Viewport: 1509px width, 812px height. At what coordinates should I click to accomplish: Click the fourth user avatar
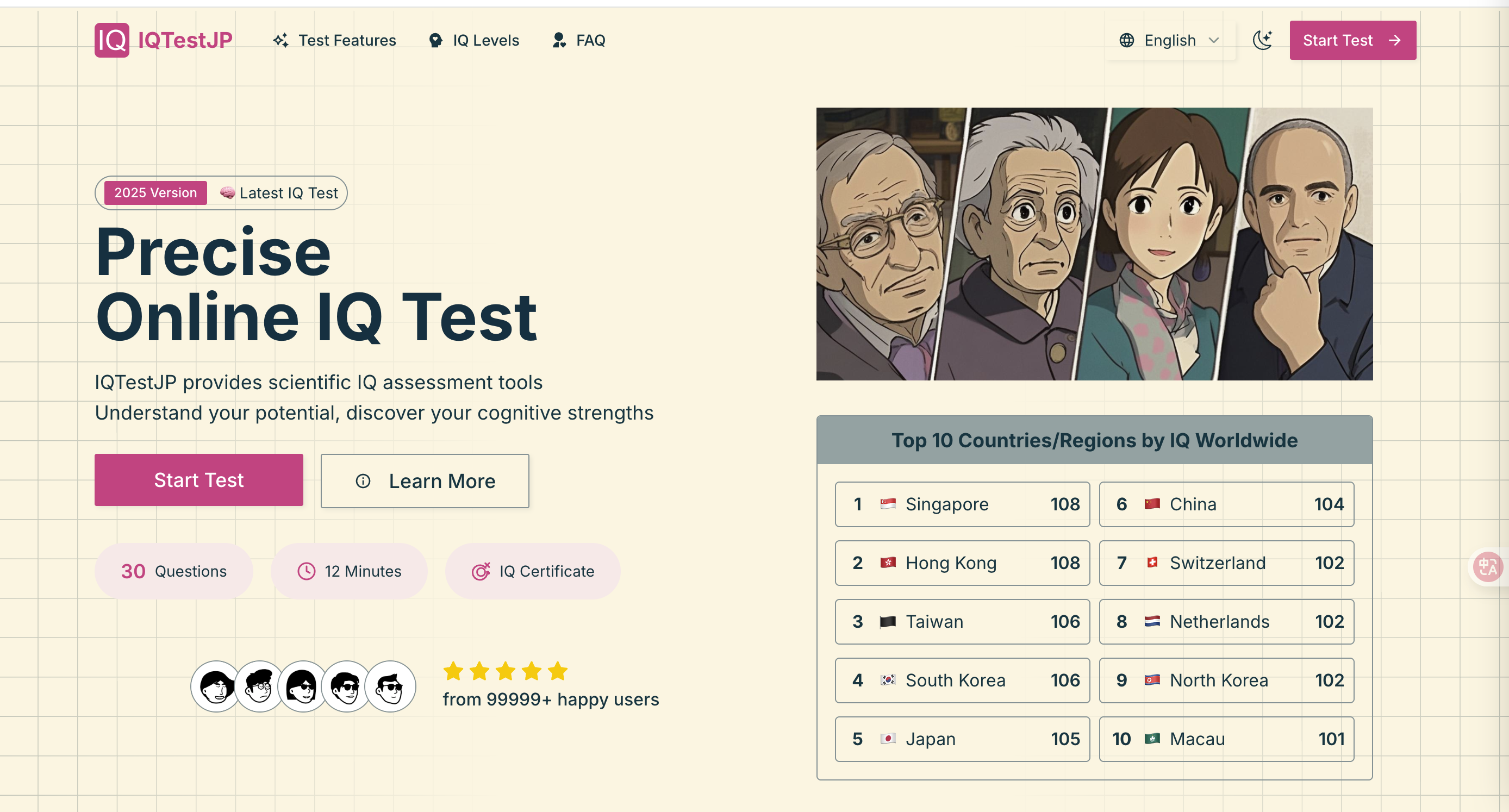point(346,686)
